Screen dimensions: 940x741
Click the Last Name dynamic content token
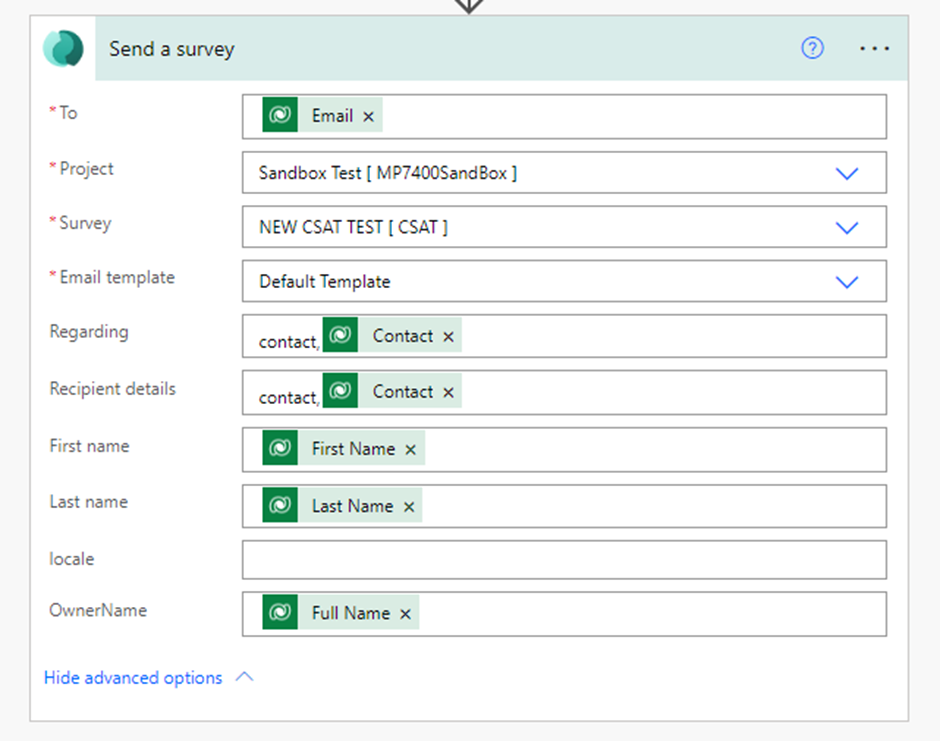[352, 505]
